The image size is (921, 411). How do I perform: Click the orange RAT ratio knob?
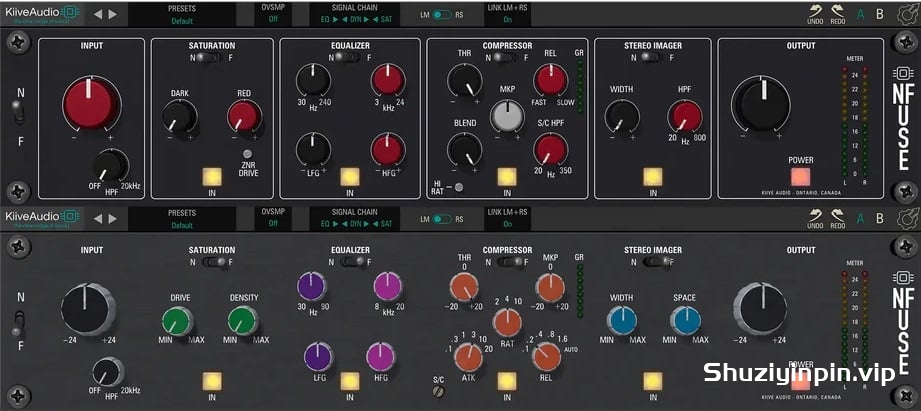pyautogui.click(x=506, y=322)
